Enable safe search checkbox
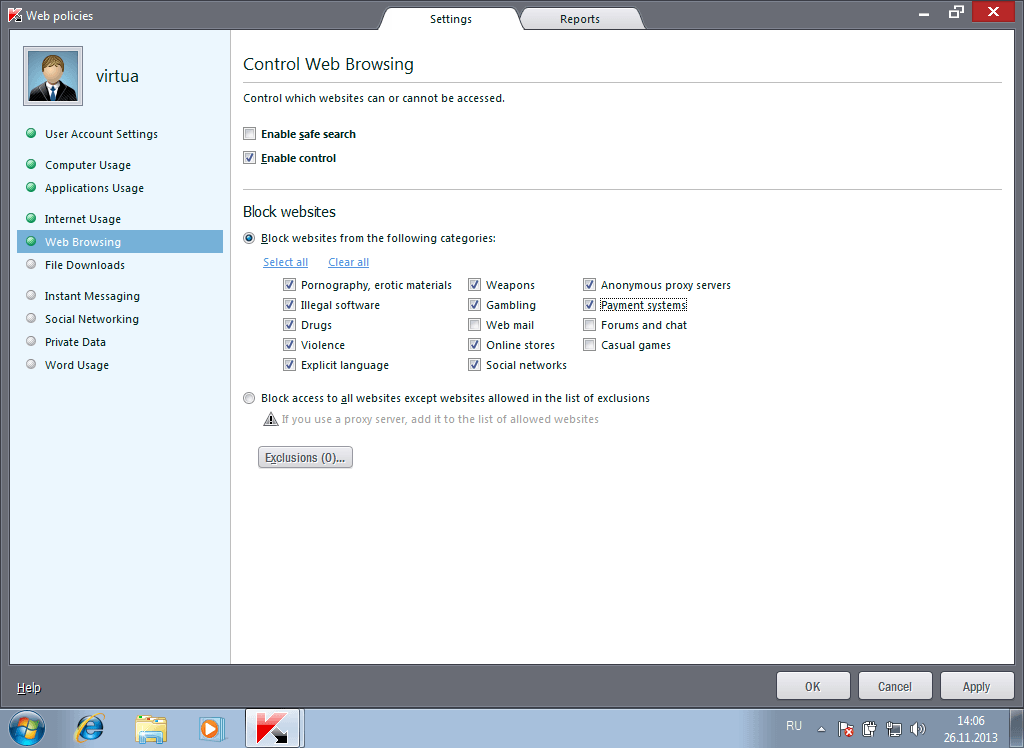Viewport: 1024px width, 748px height. pyautogui.click(x=249, y=133)
